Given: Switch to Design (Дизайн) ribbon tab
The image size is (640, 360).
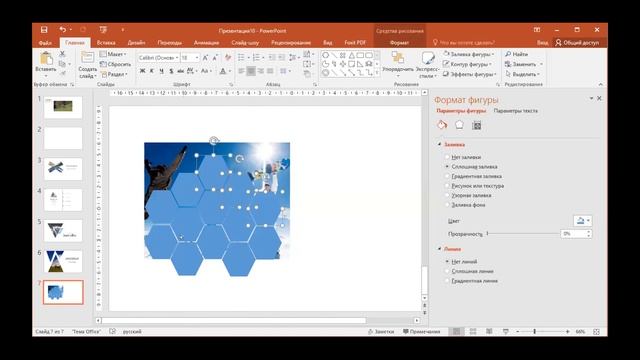Looking at the screenshot, I should 136,42.
